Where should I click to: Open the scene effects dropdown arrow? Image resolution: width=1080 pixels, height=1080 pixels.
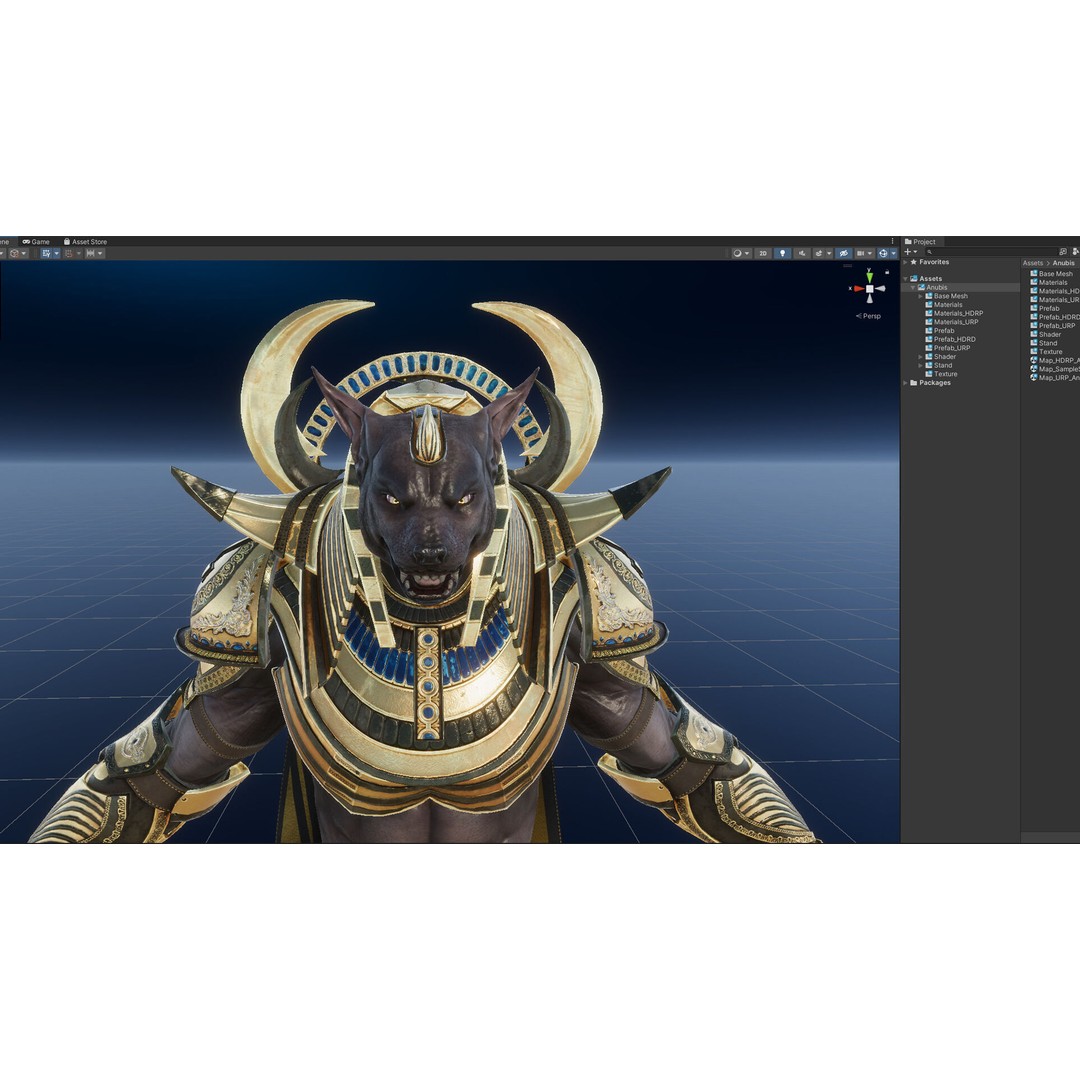(x=829, y=253)
